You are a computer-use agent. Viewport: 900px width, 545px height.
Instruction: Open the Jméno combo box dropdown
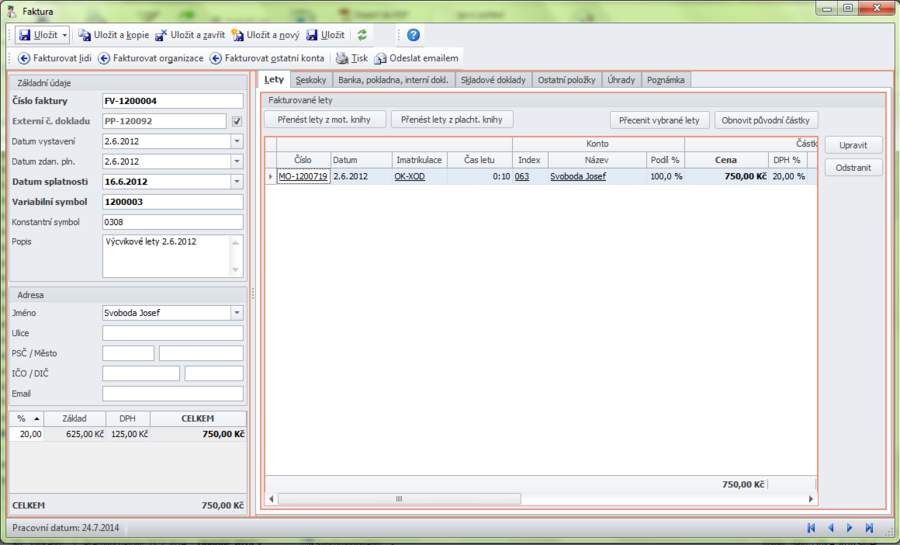(x=237, y=312)
